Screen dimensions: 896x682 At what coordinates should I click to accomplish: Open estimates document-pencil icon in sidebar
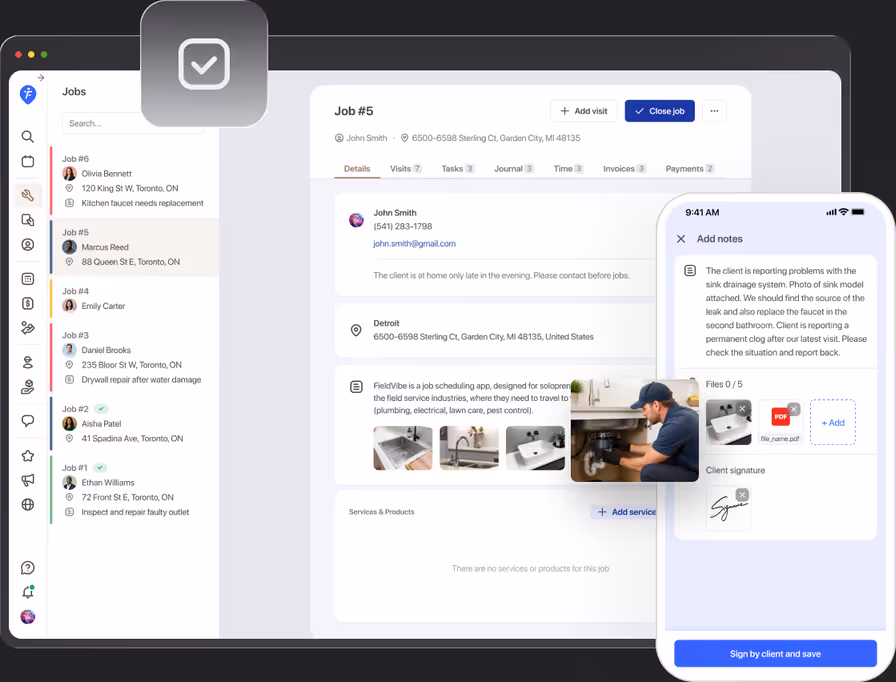click(x=27, y=220)
